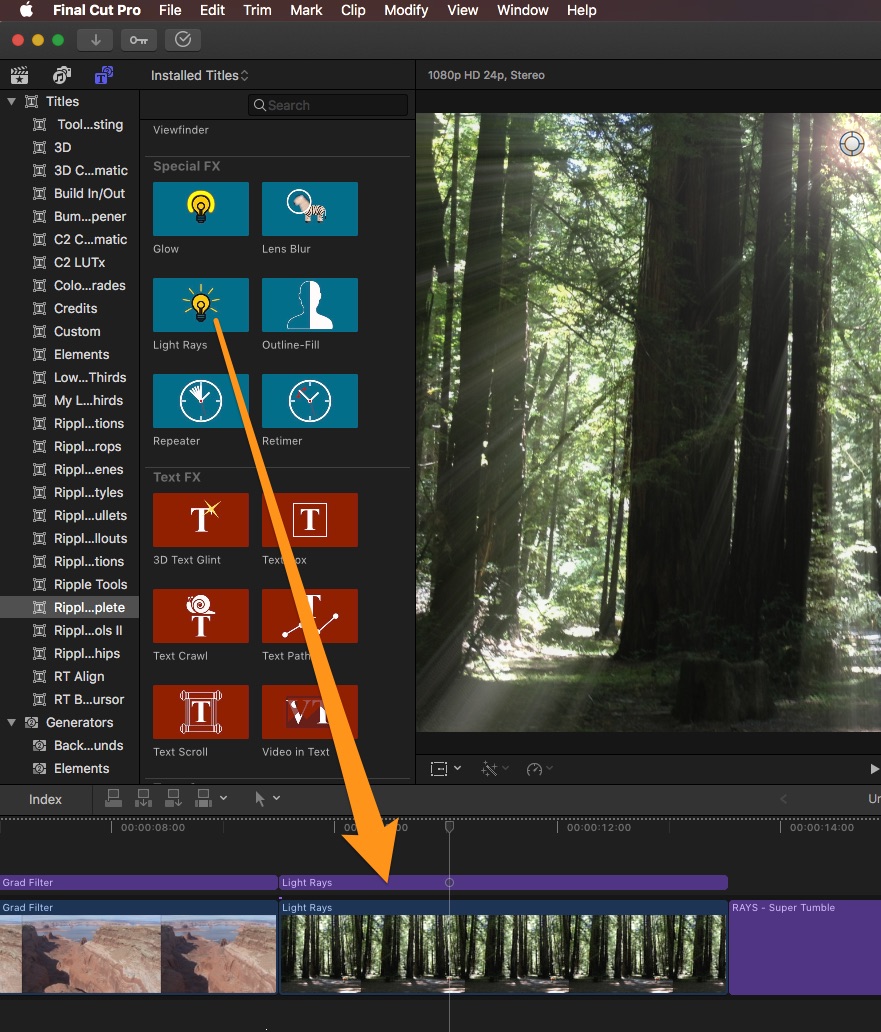Show the Titles and Generators sidebar
Screen dimensions: 881x1032
point(104,75)
